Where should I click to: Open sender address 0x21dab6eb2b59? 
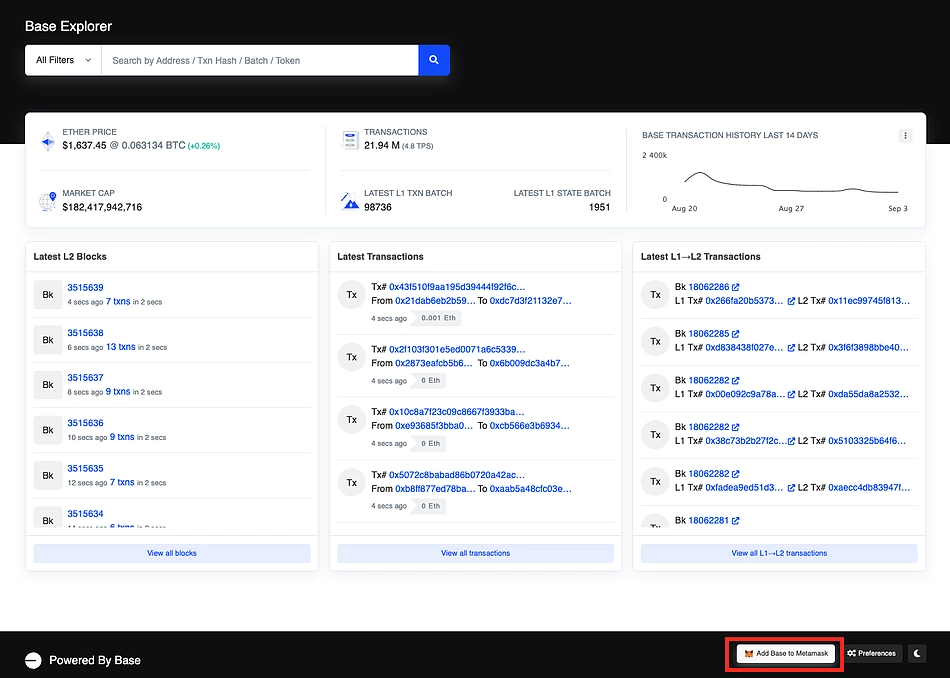pyautogui.click(x=435, y=301)
